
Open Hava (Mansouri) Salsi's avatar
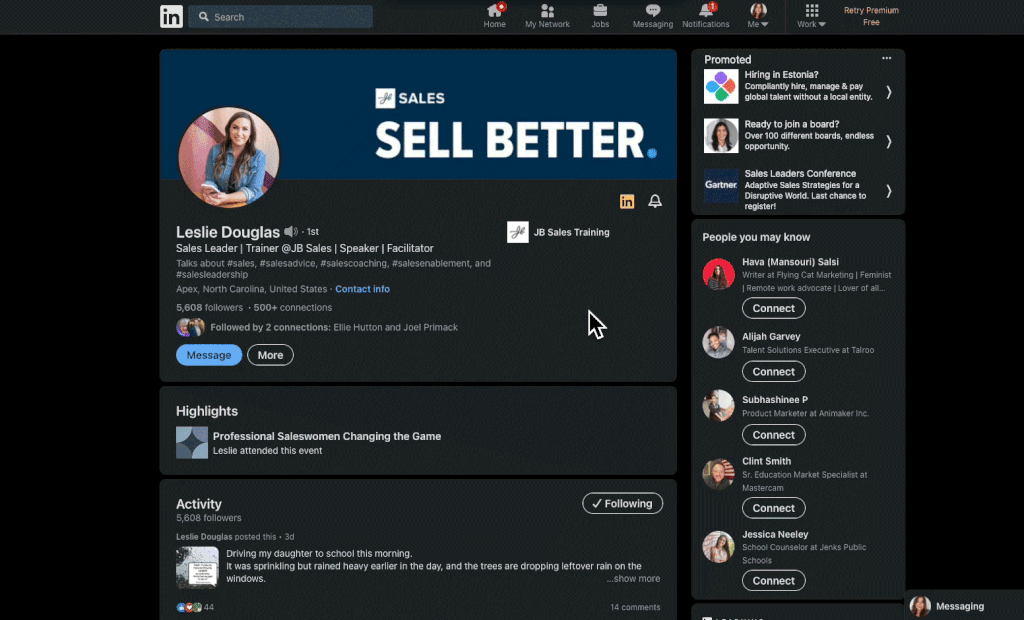pos(718,274)
